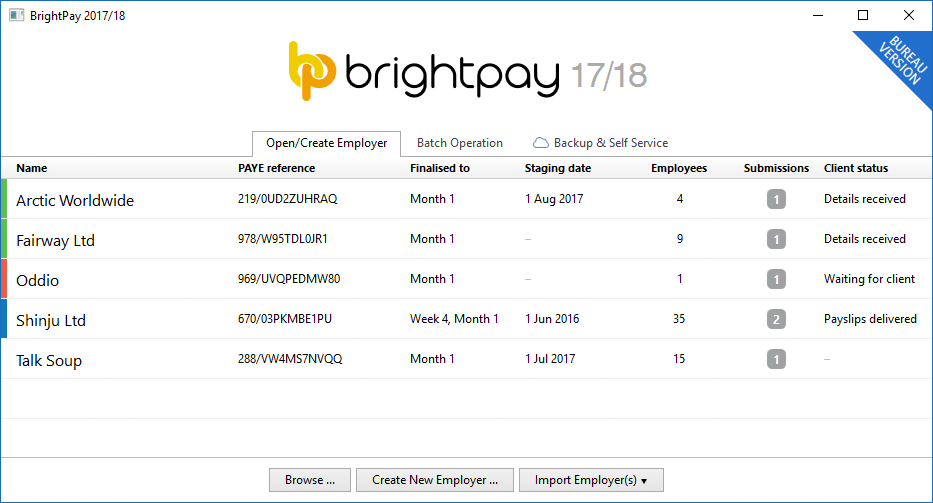Open submissions badge for Oddio
This screenshot has height=503, width=933.
tap(776, 279)
